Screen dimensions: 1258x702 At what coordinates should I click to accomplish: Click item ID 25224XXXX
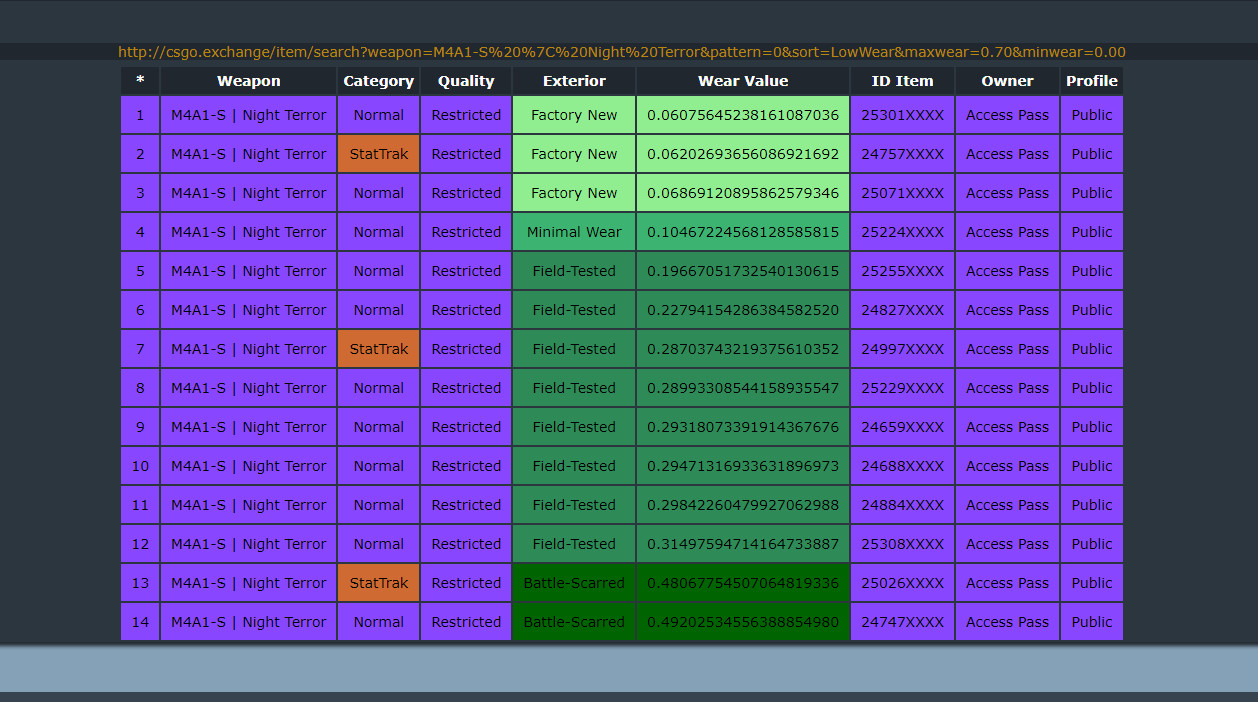(x=902, y=232)
